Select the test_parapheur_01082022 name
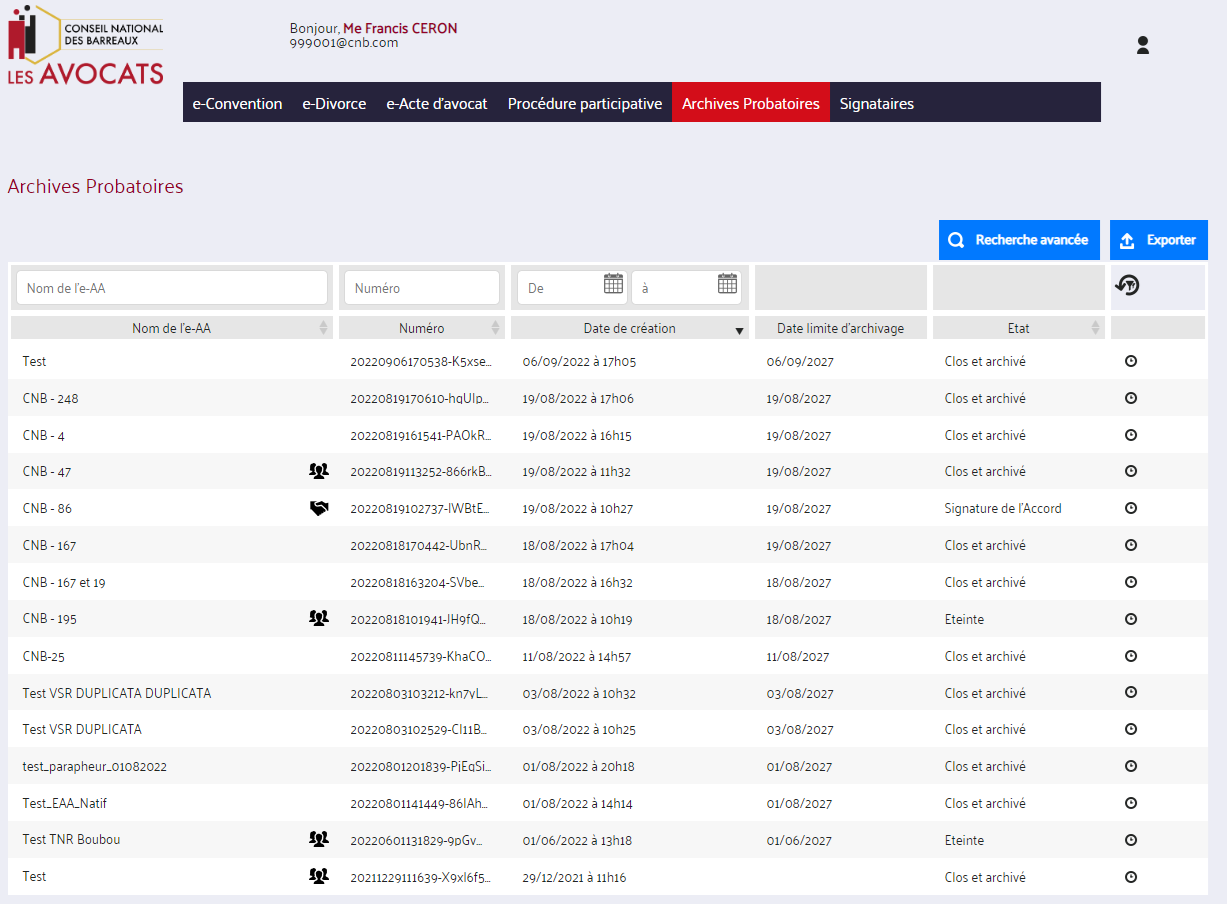Image resolution: width=1227 pixels, height=904 pixels. point(95,766)
